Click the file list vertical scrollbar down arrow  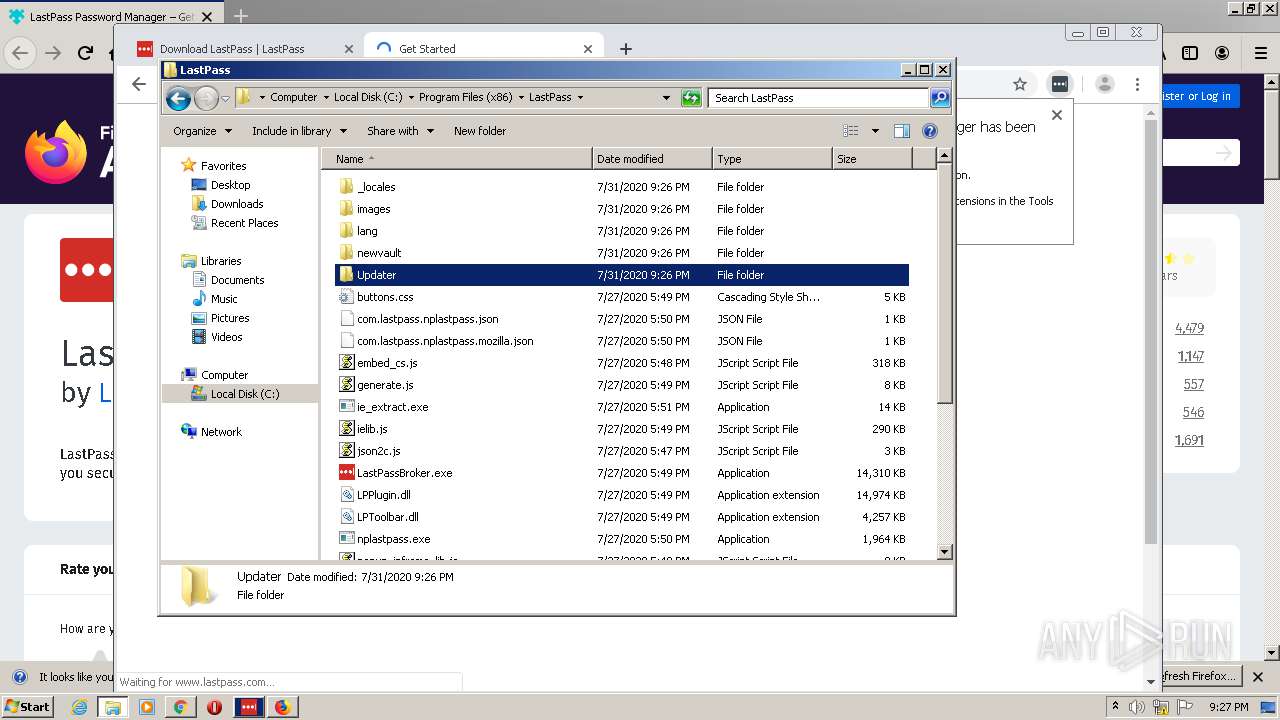coord(944,552)
